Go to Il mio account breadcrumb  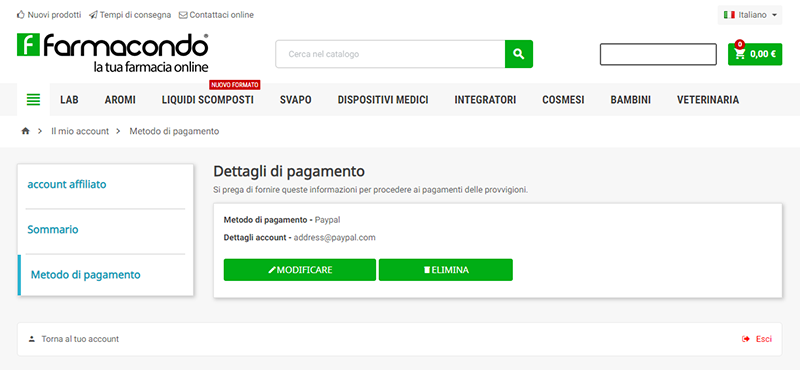tap(80, 131)
